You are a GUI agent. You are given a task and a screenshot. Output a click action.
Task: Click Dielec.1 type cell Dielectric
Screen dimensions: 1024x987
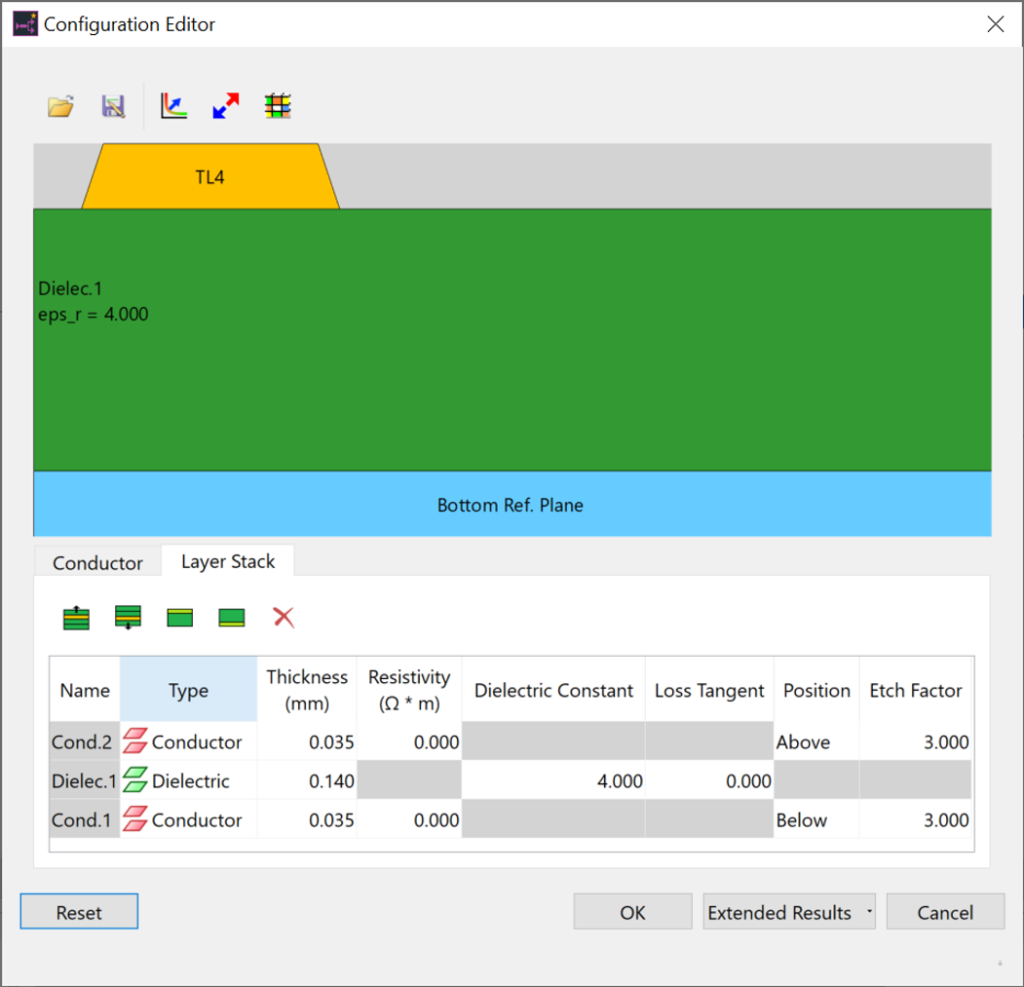189,781
